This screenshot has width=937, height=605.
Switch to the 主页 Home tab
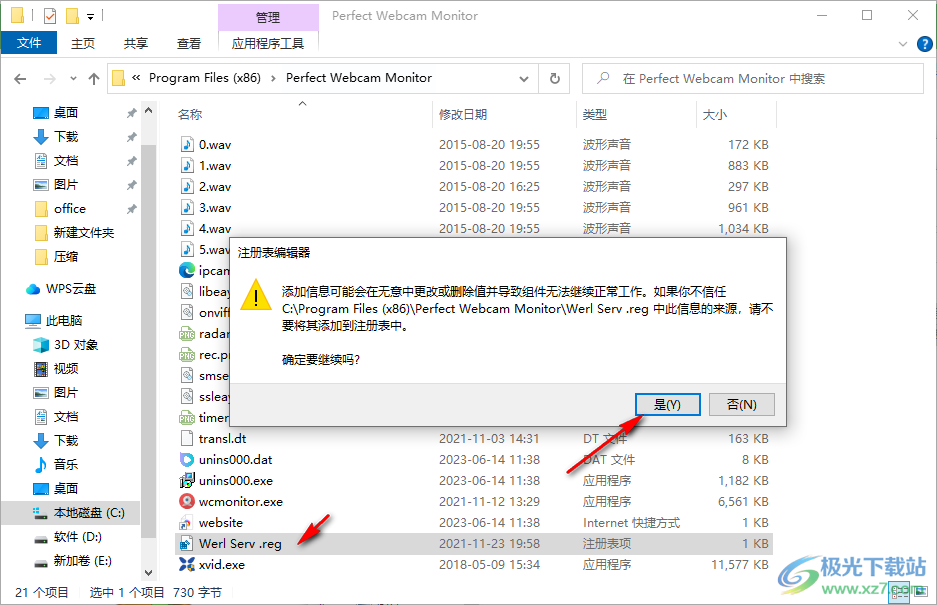coord(82,43)
